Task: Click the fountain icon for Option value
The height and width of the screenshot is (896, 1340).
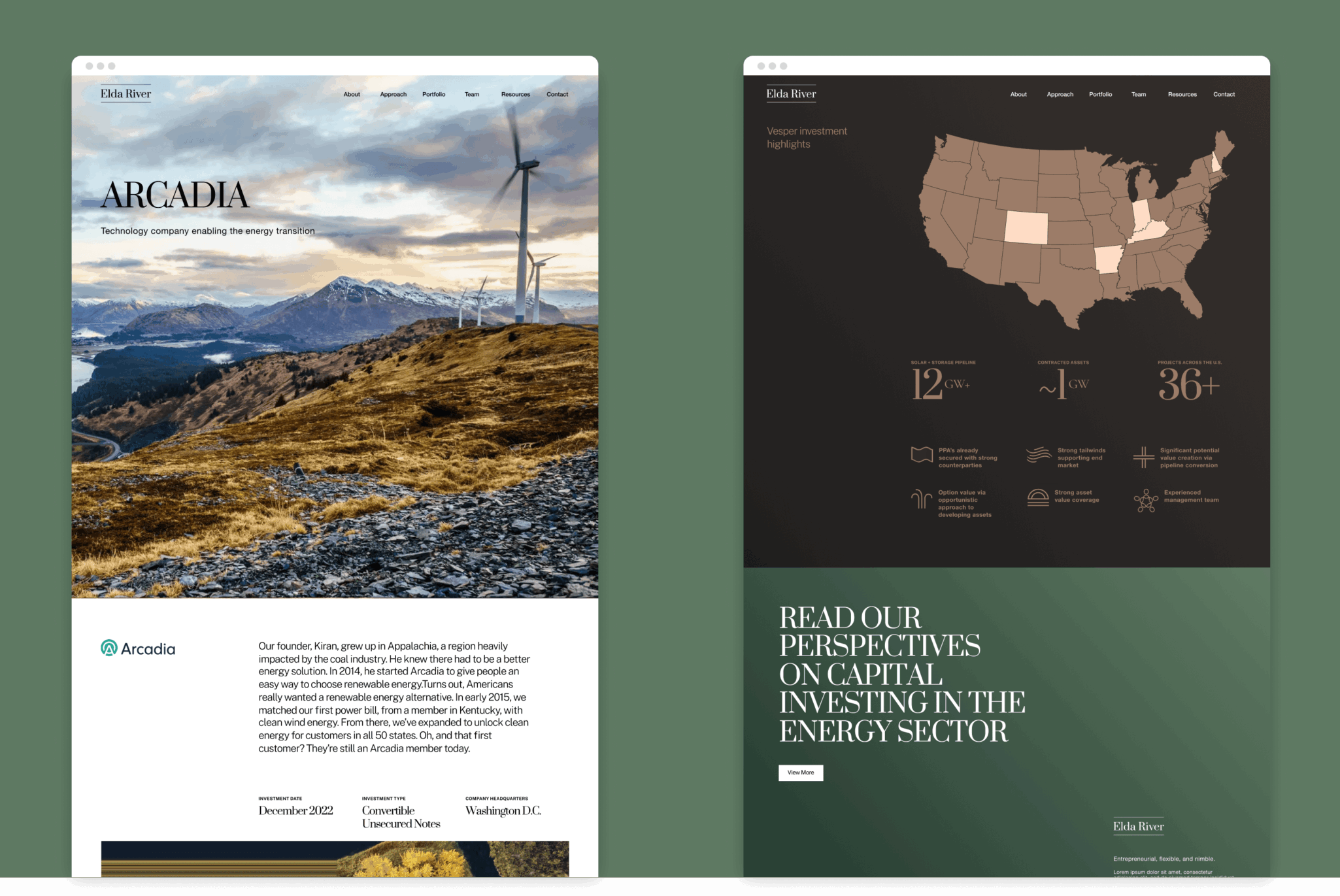Action: tap(922, 499)
